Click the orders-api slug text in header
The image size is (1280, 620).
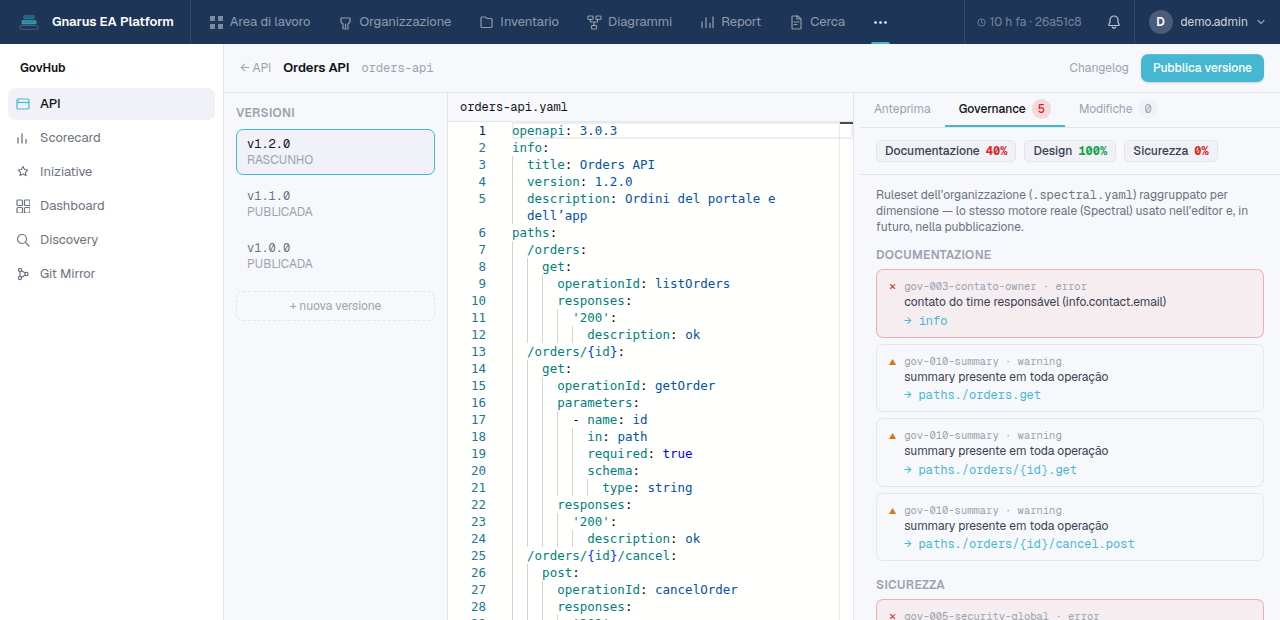tap(398, 68)
